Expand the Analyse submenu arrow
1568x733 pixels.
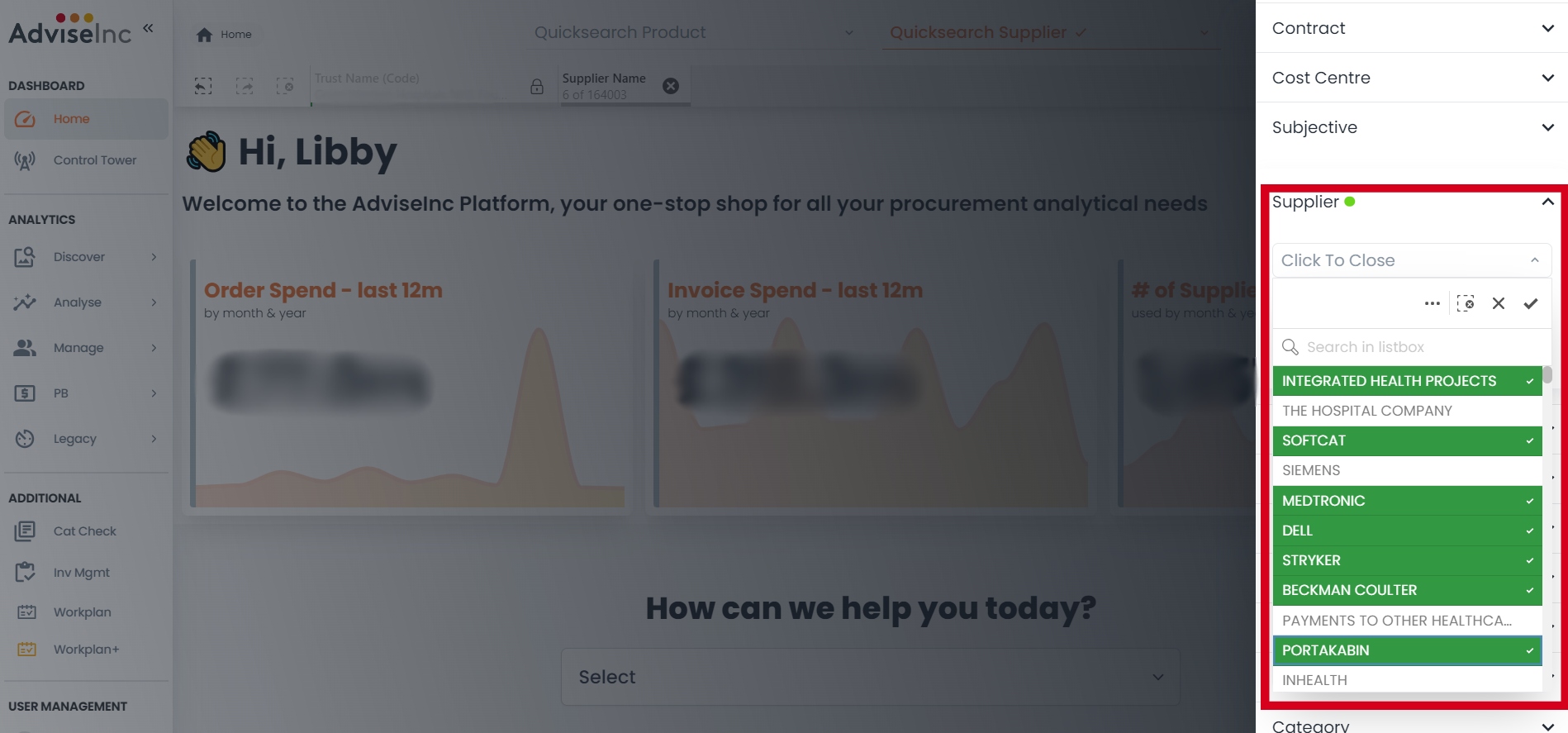154,302
